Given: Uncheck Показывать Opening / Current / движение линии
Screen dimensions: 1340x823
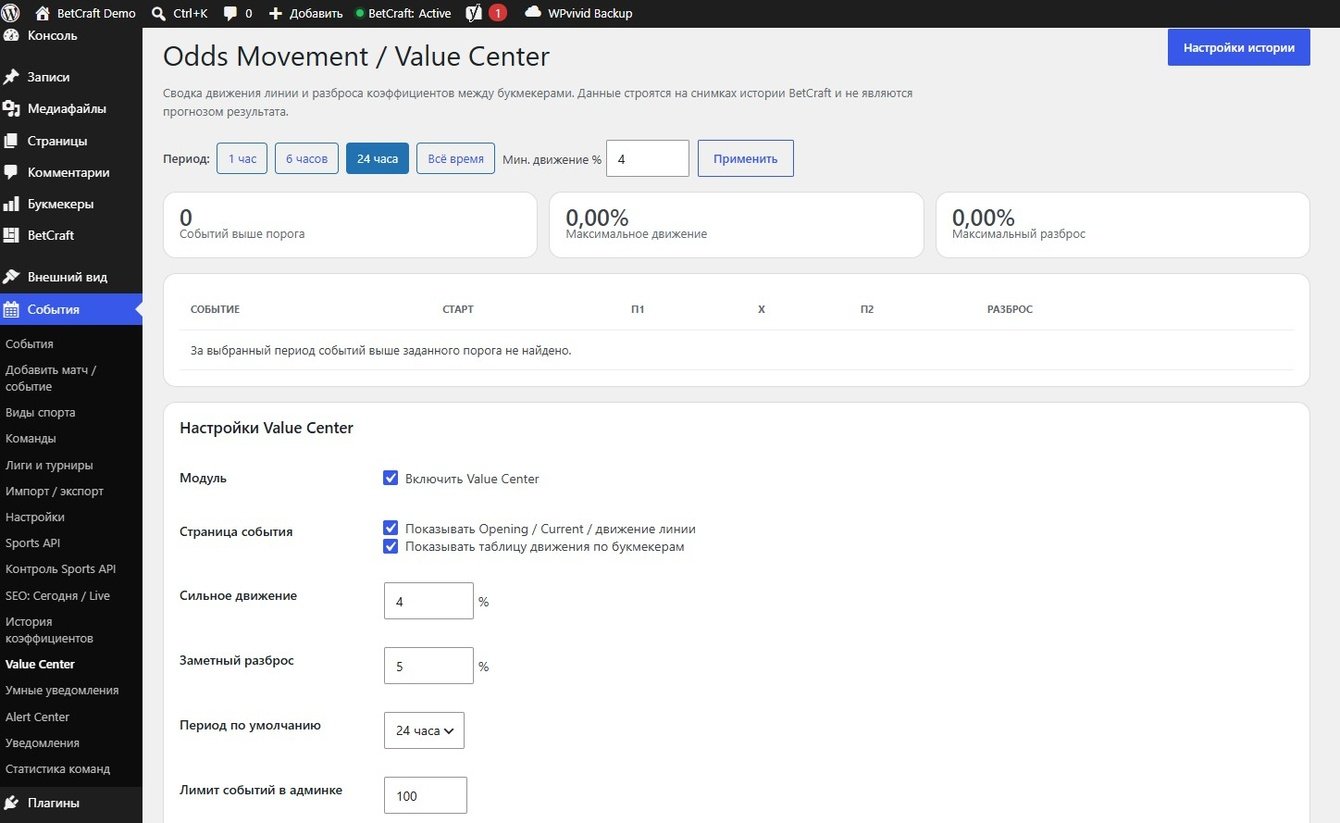Looking at the screenshot, I should pos(391,528).
